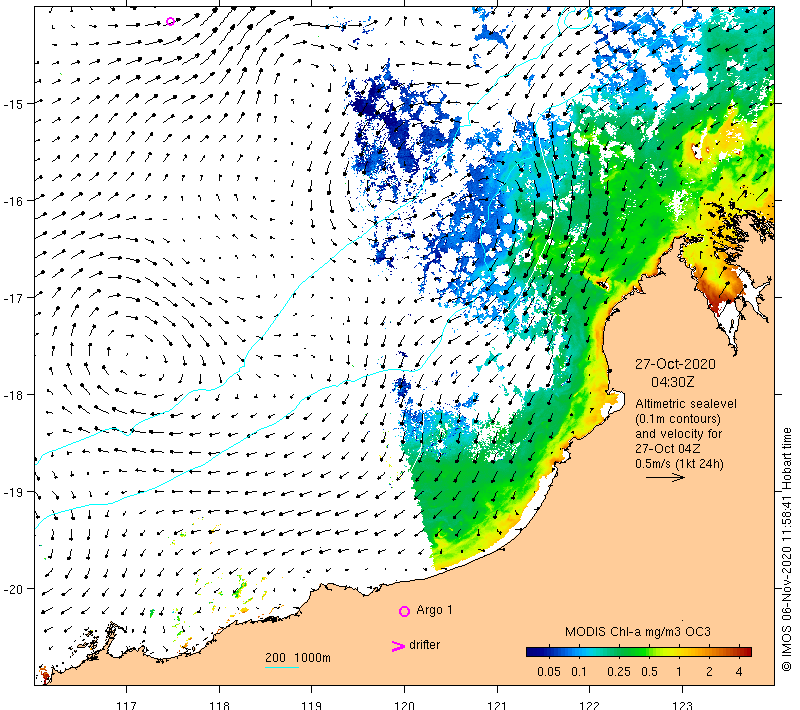Click the longitude axis label 119

pos(312,705)
